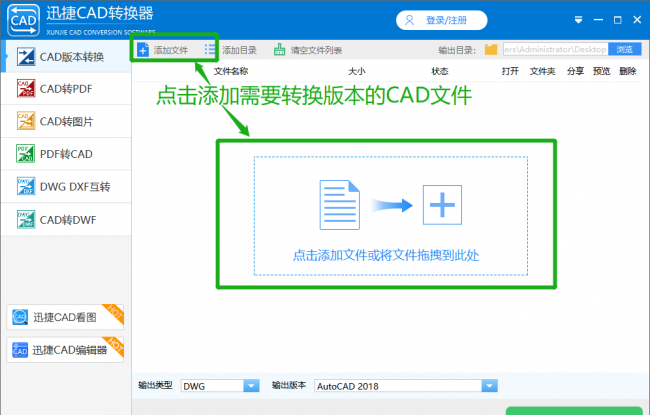Click the 添加目录 list icon
Screen dimensions: 650x415
[210, 50]
